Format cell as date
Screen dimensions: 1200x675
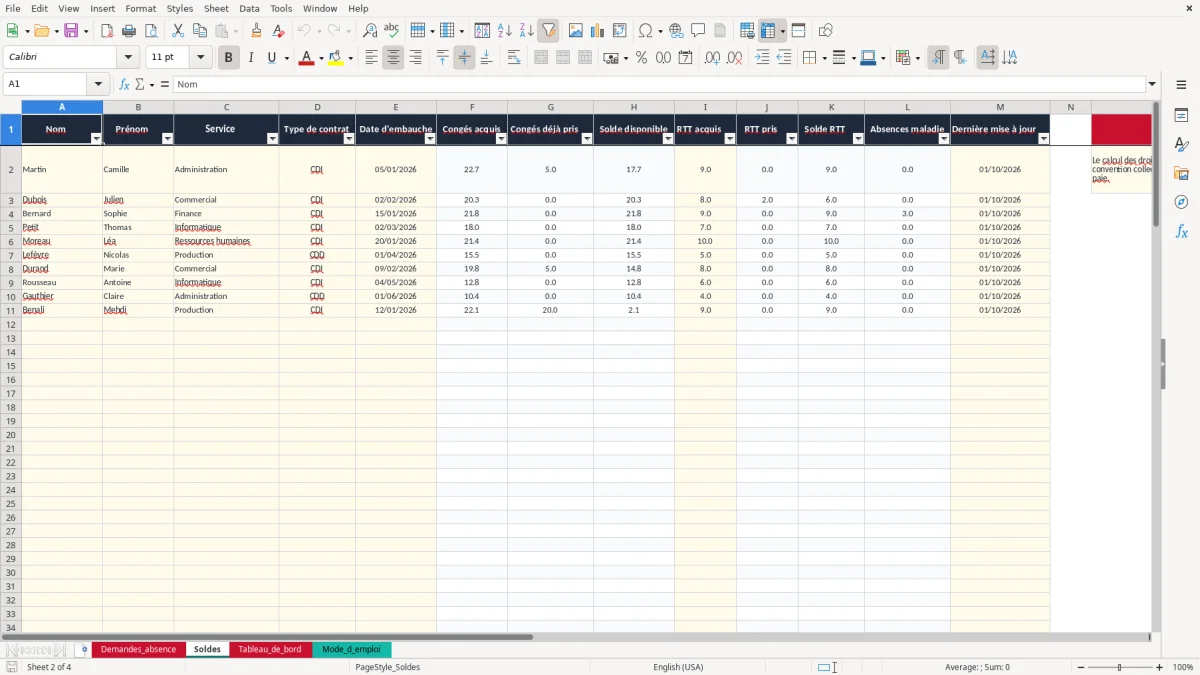coord(686,58)
